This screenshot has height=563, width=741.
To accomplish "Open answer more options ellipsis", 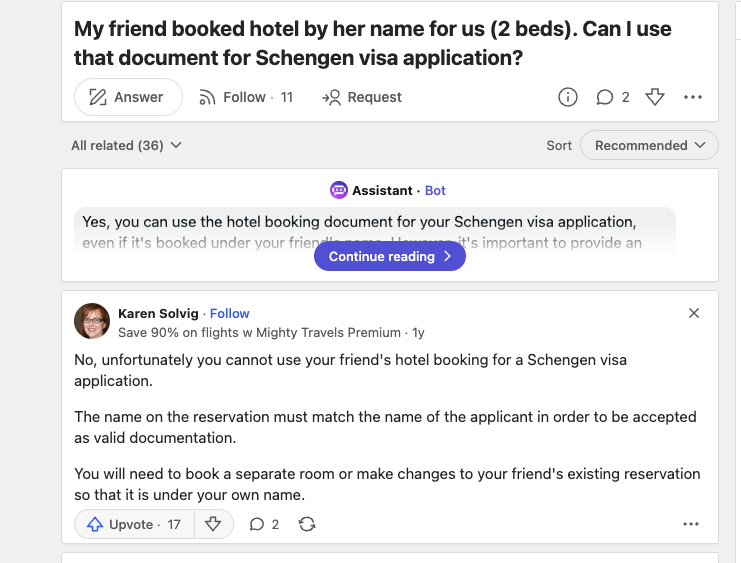I will (x=691, y=524).
